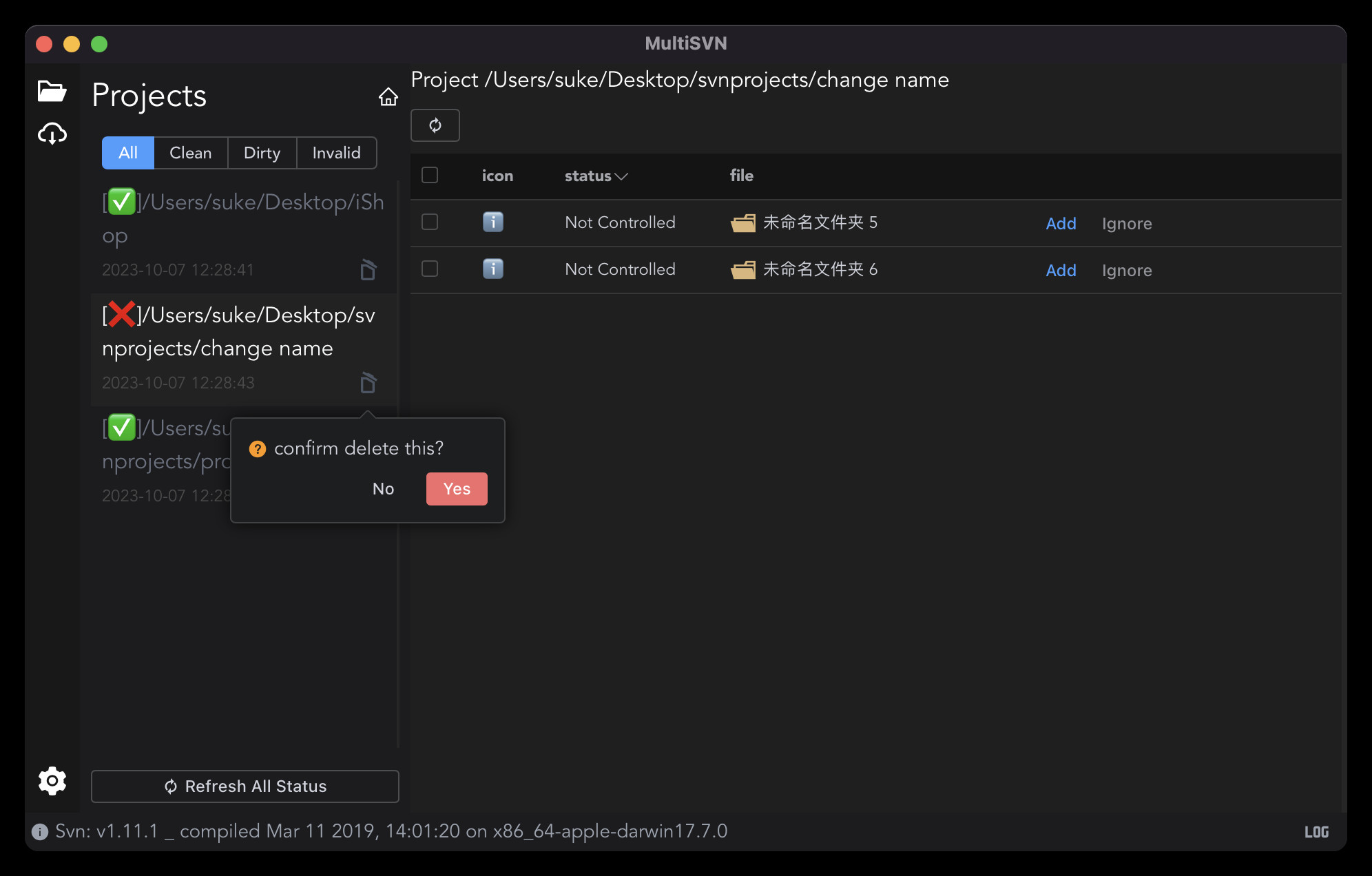
Task: Switch to the Clean filter tab
Action: (x=191, y=153)
